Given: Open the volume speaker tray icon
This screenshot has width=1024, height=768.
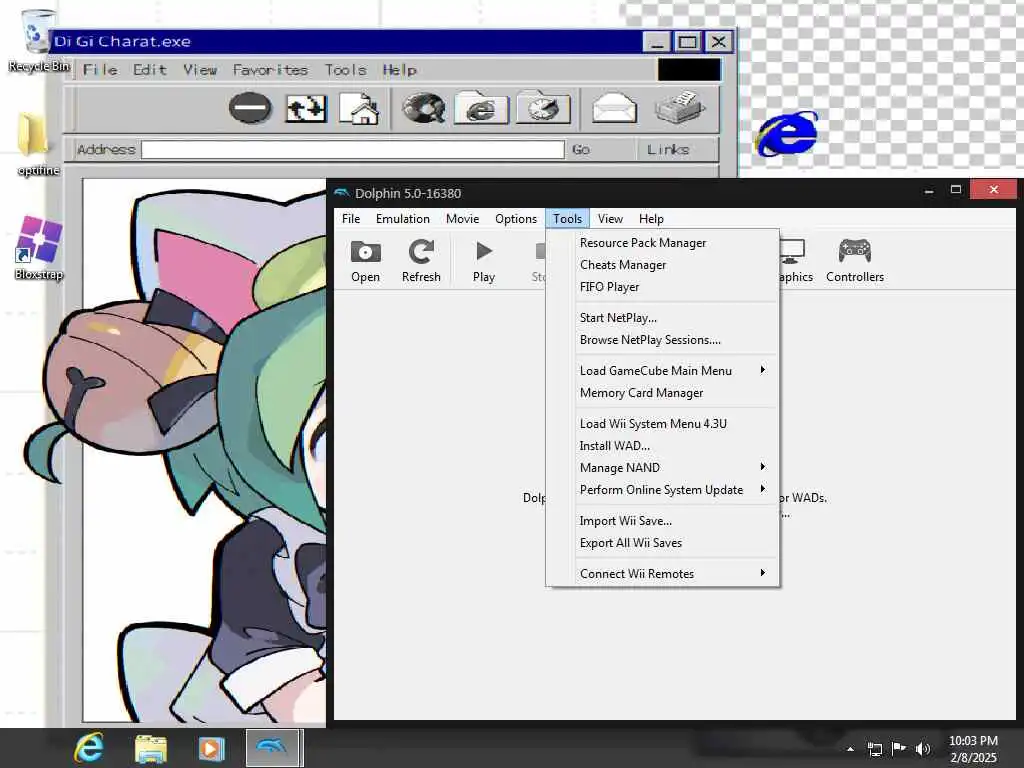Looking at the screenshot, I should tap(922, 748).
